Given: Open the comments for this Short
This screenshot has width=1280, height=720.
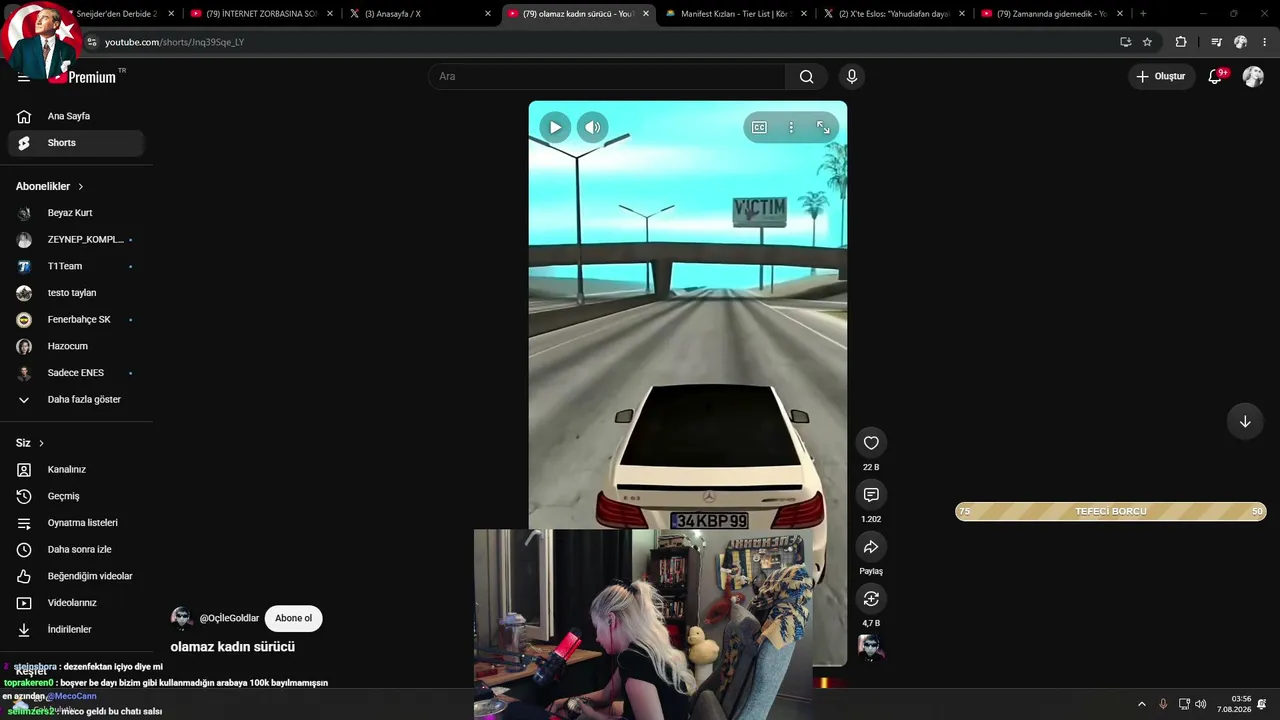Looking at the screenshot, I should [871, 495].
